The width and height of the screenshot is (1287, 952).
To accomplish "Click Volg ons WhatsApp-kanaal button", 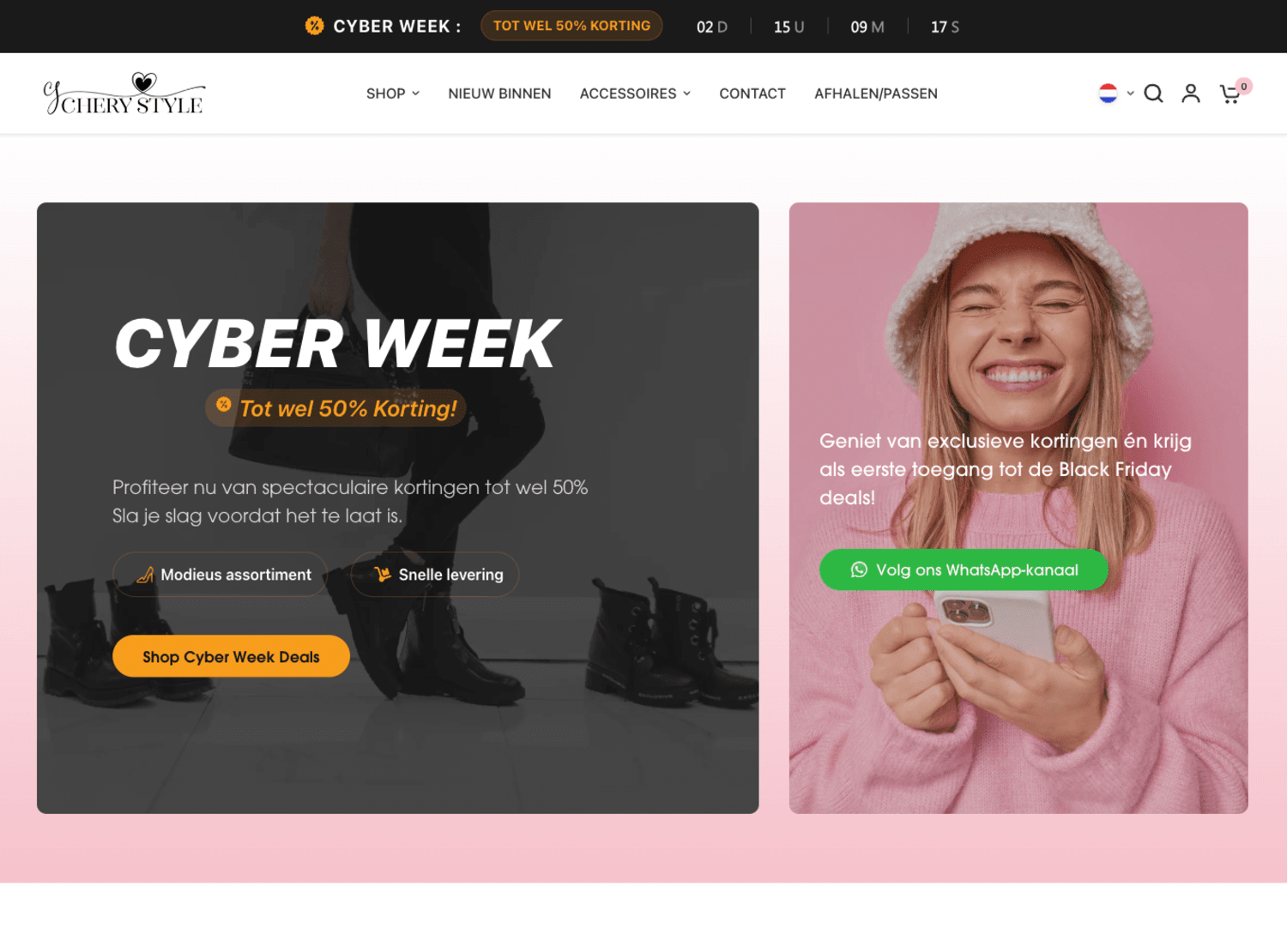I will 964,569.
